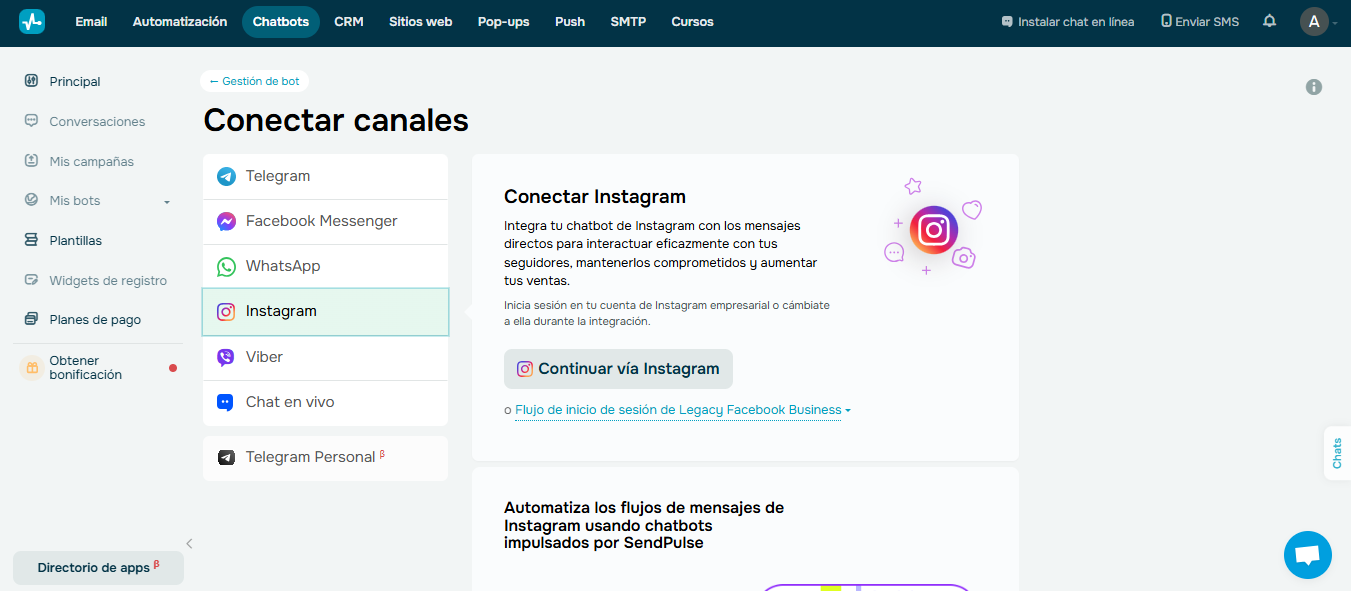1351x591 pixels.
Task: Switch to the Chatbots tab
Action: point(280,21)
